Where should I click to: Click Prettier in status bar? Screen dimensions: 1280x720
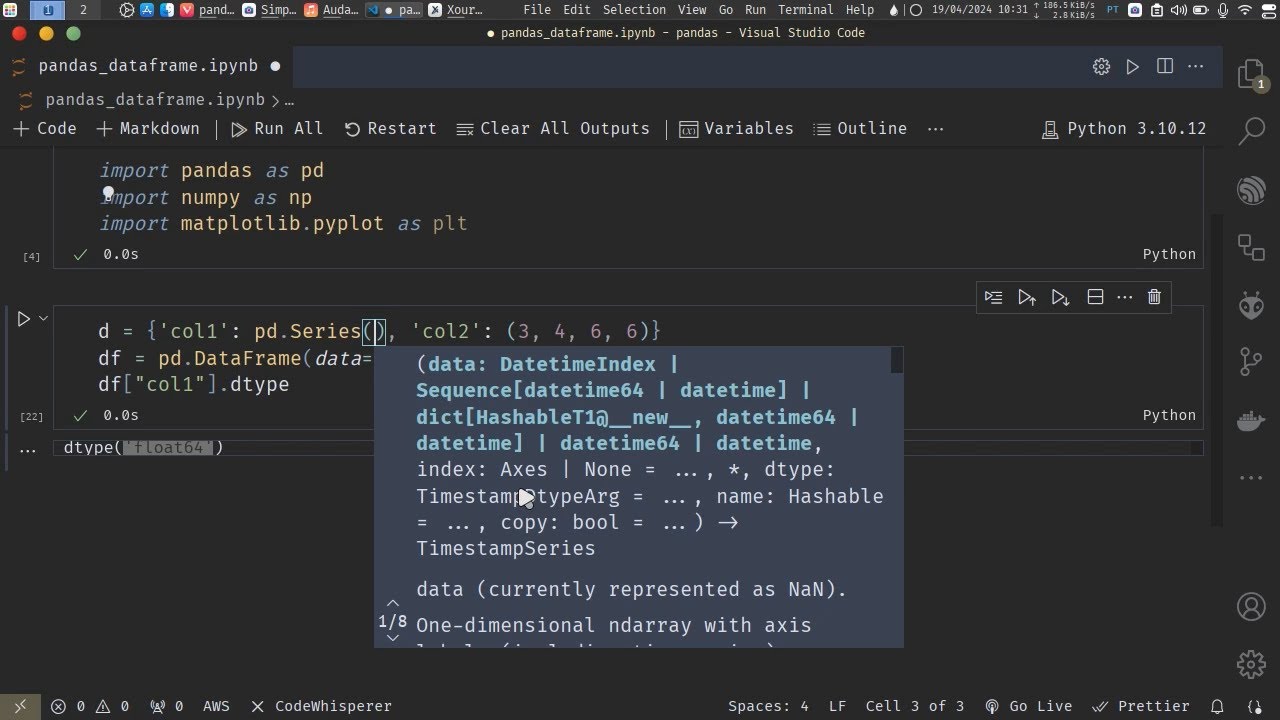point(1141,706)
